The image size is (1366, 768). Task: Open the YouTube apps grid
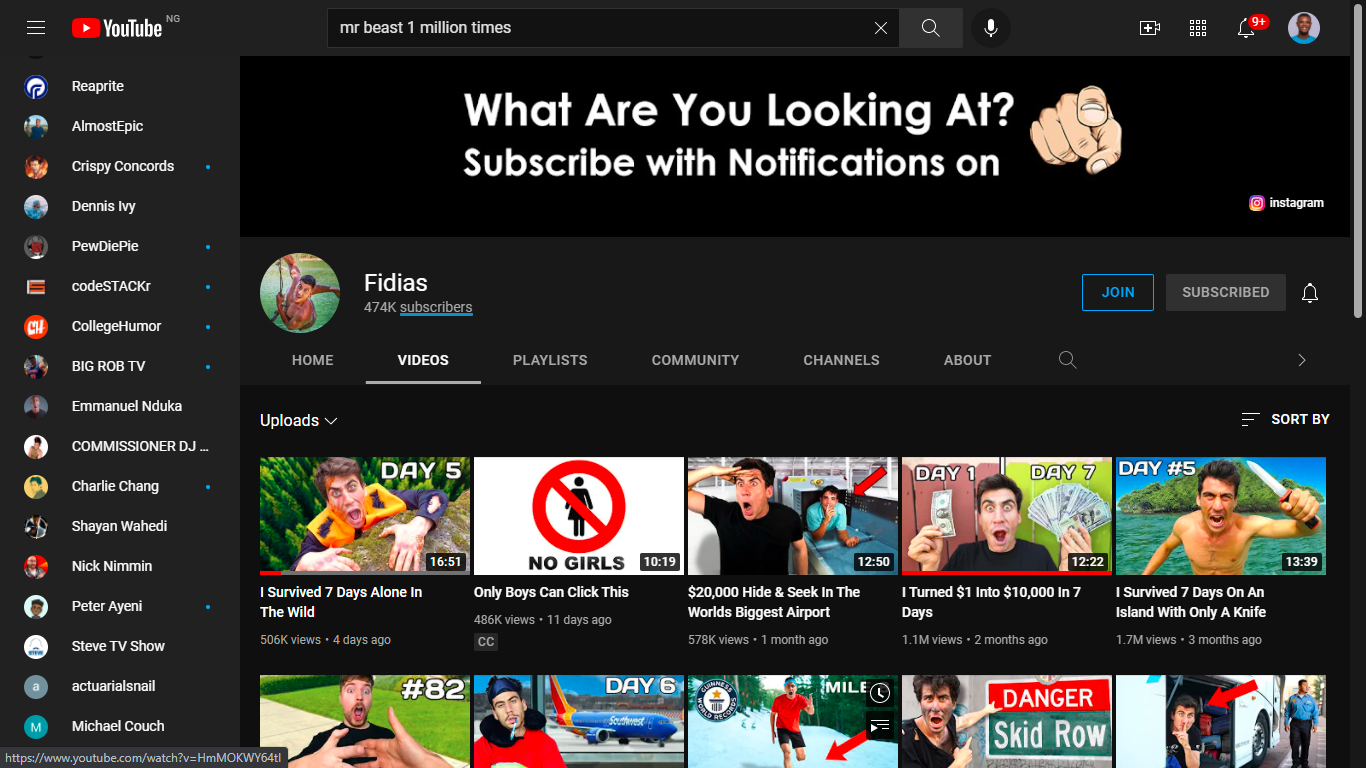[1198, 28]
